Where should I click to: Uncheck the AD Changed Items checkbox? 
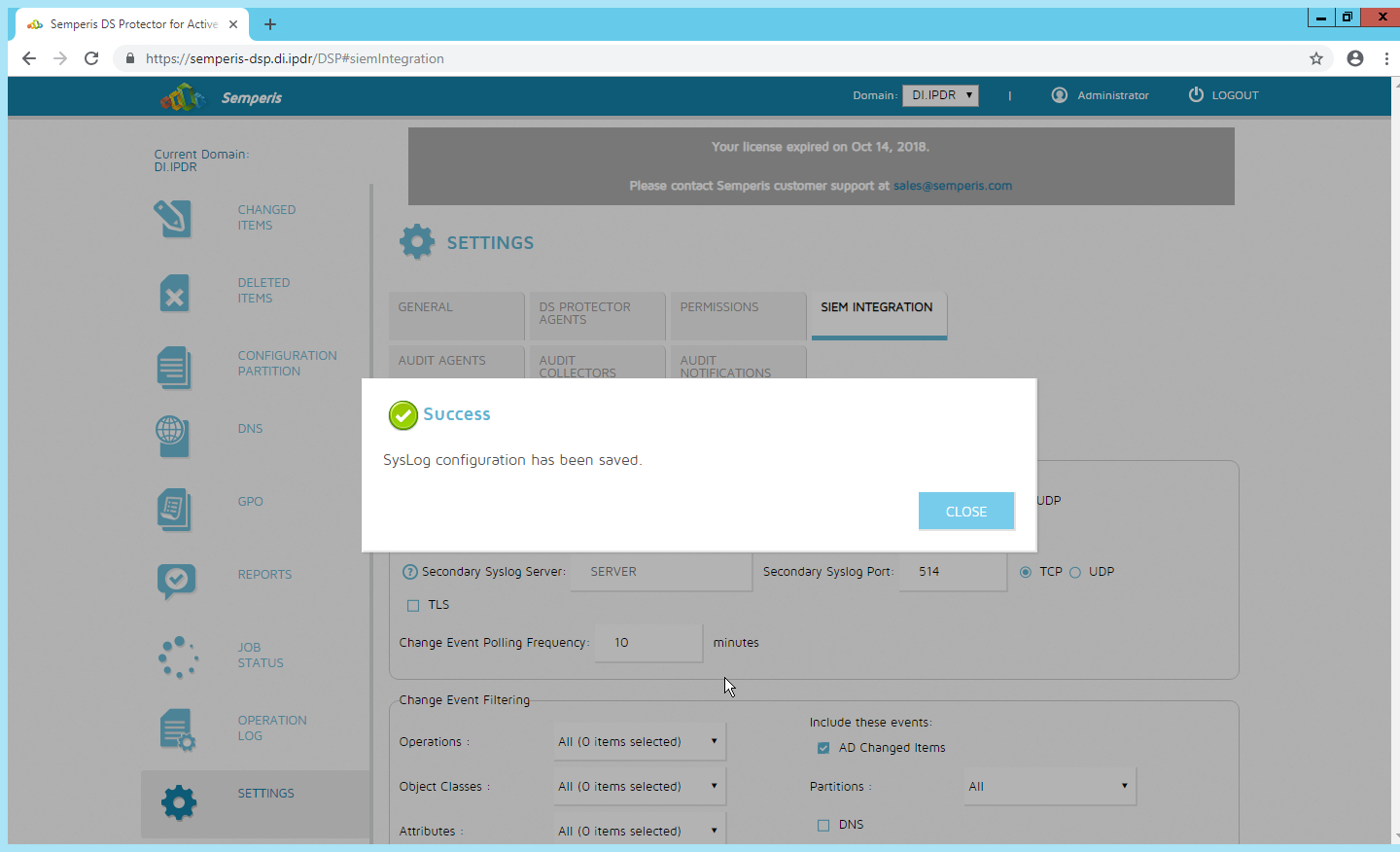coord(823,748)
